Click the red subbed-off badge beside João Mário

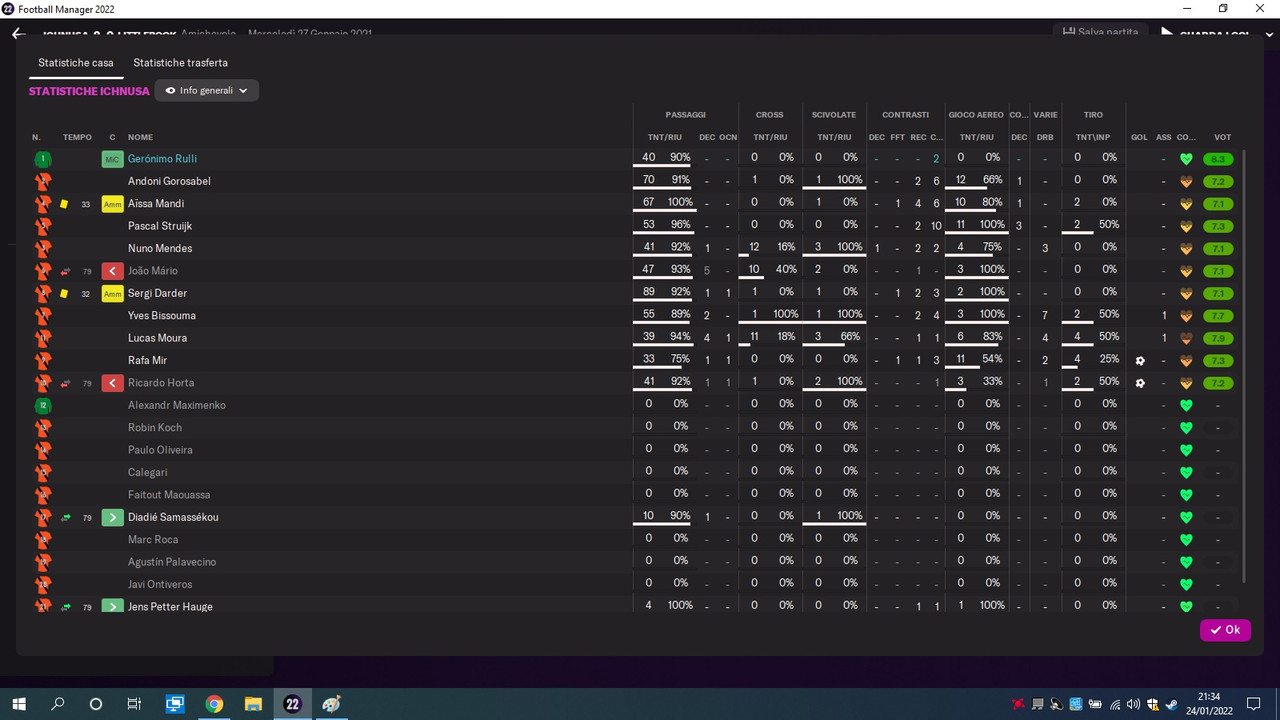(x=113, y=271)
